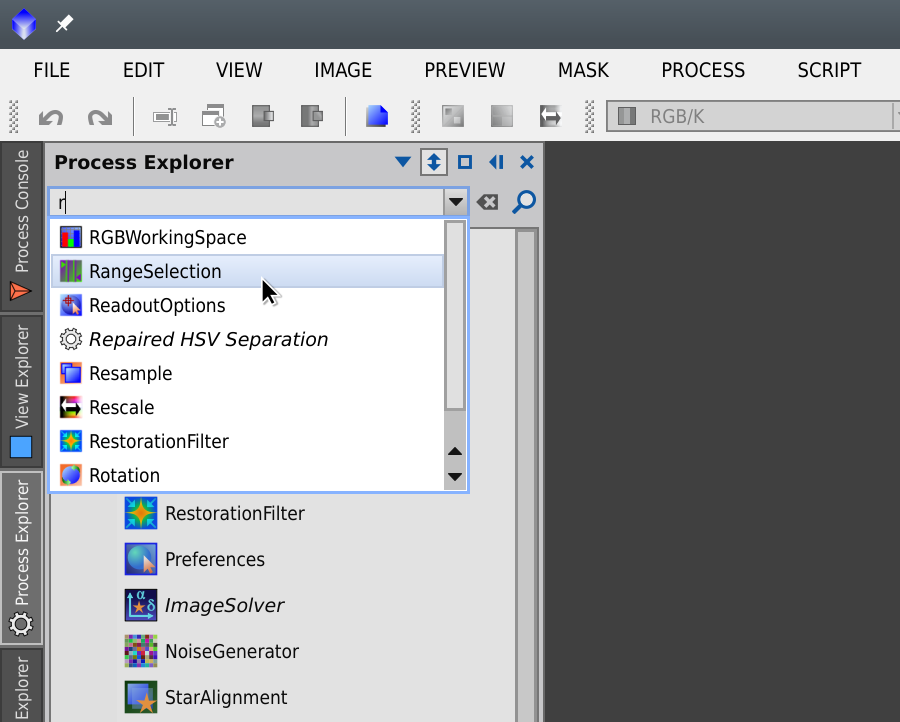Click the gray gradient squares toolbar icon

(x=502, y=117)
